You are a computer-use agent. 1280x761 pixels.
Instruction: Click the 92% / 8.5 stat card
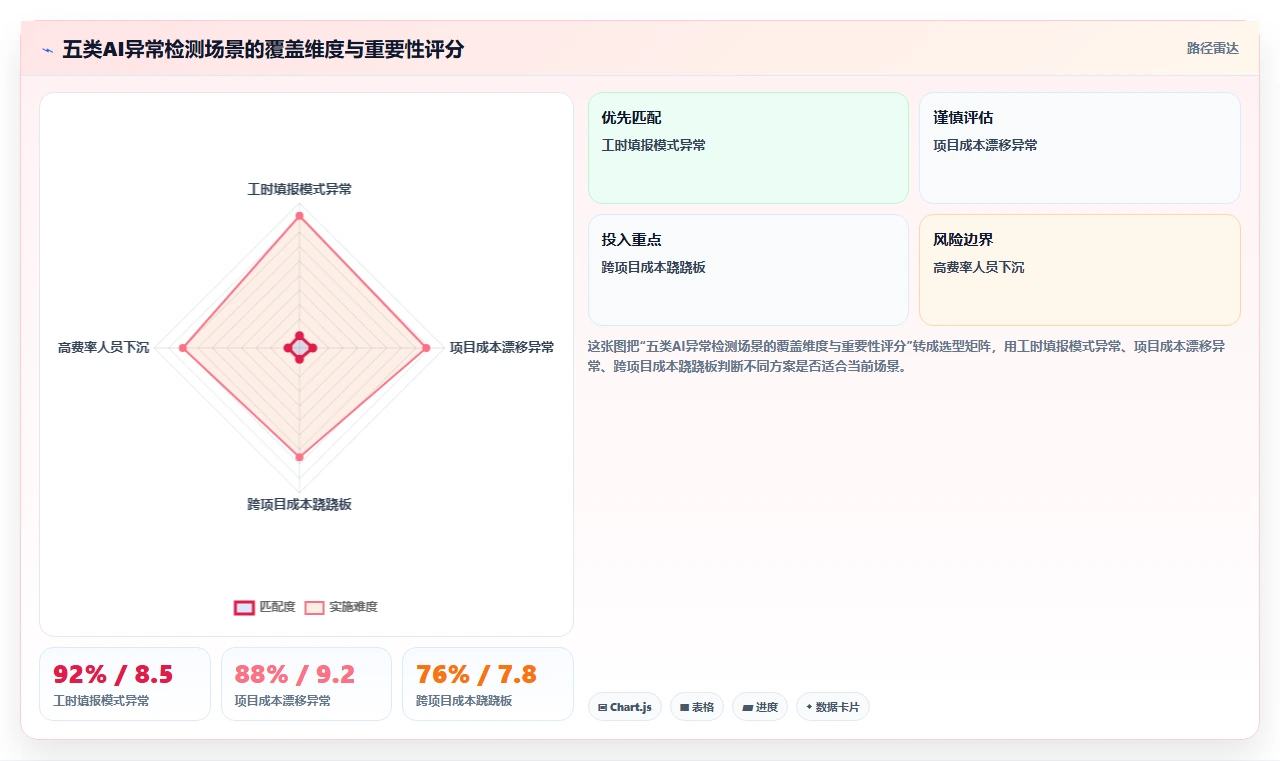coord(125,684)
